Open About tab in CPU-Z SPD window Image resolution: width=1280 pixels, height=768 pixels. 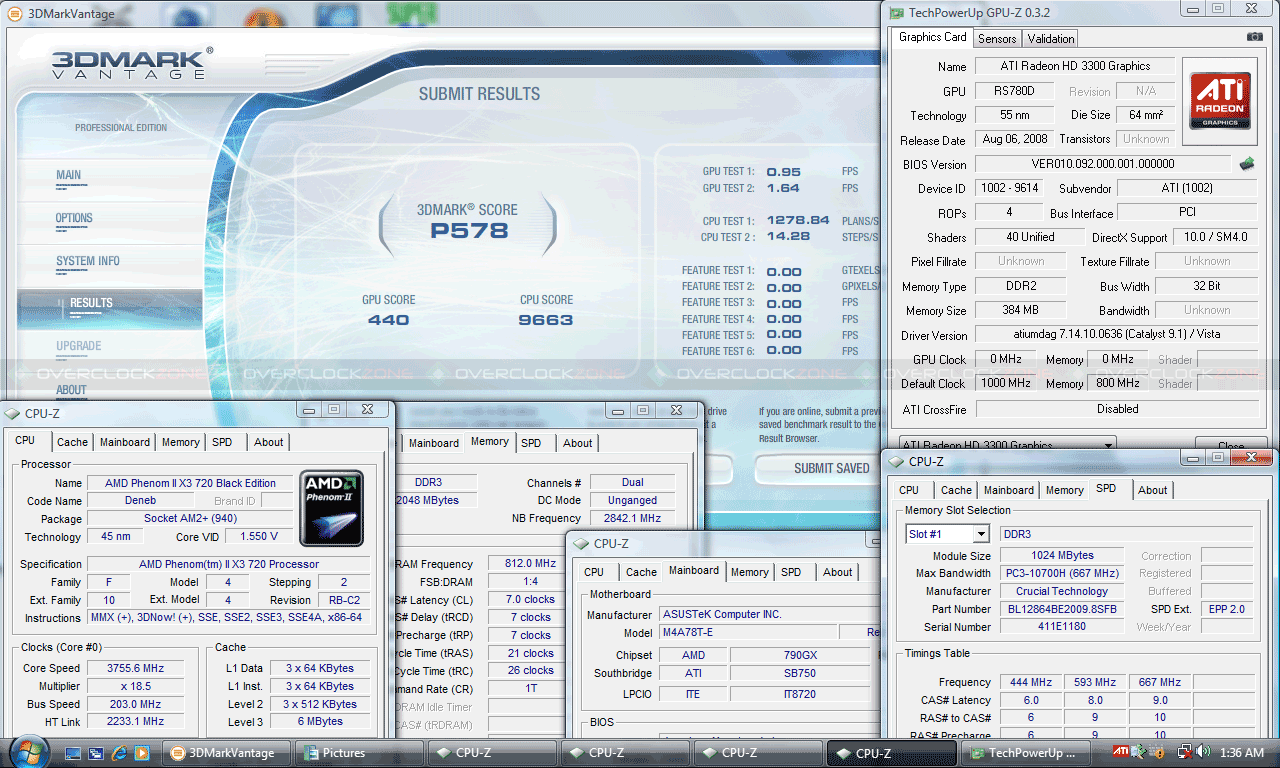click(1152, 490)
